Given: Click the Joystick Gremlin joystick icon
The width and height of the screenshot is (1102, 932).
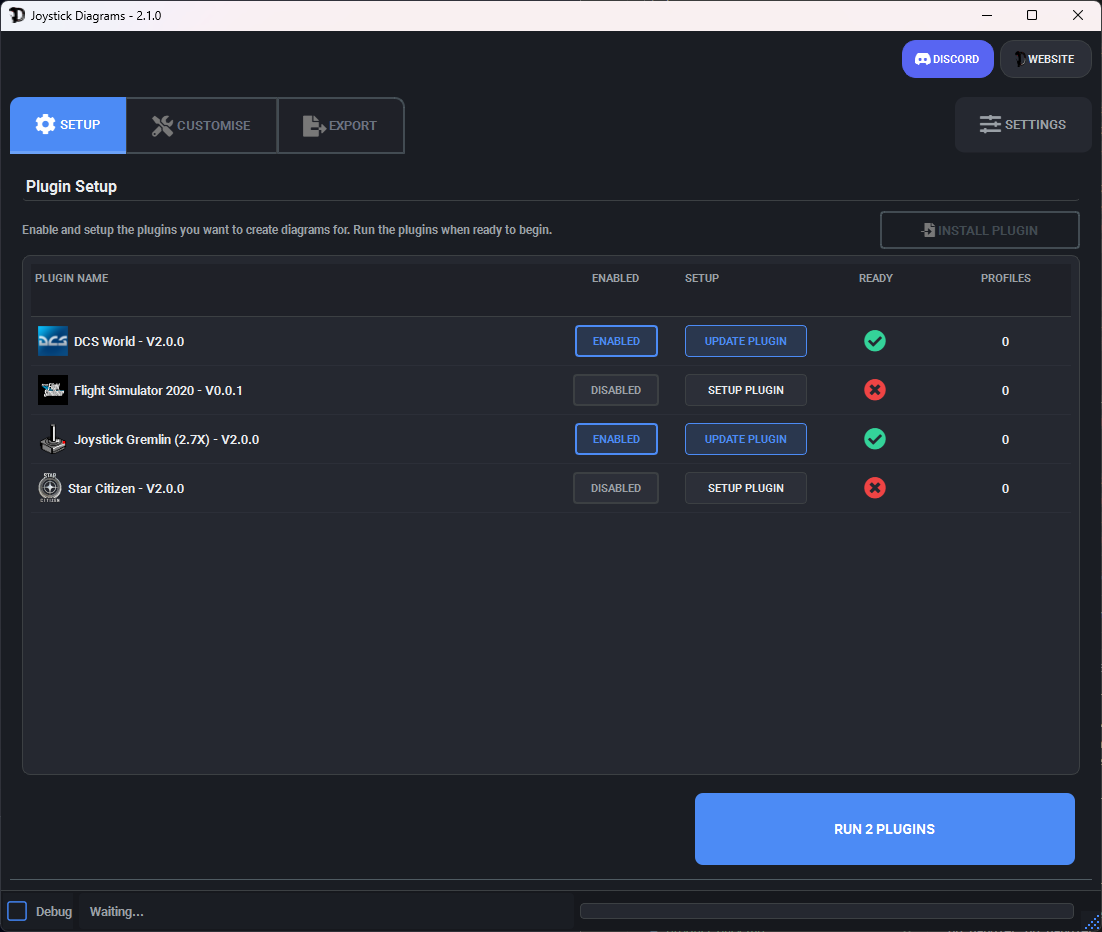Looking at the screenshot, I should click(x=52, y=438).
